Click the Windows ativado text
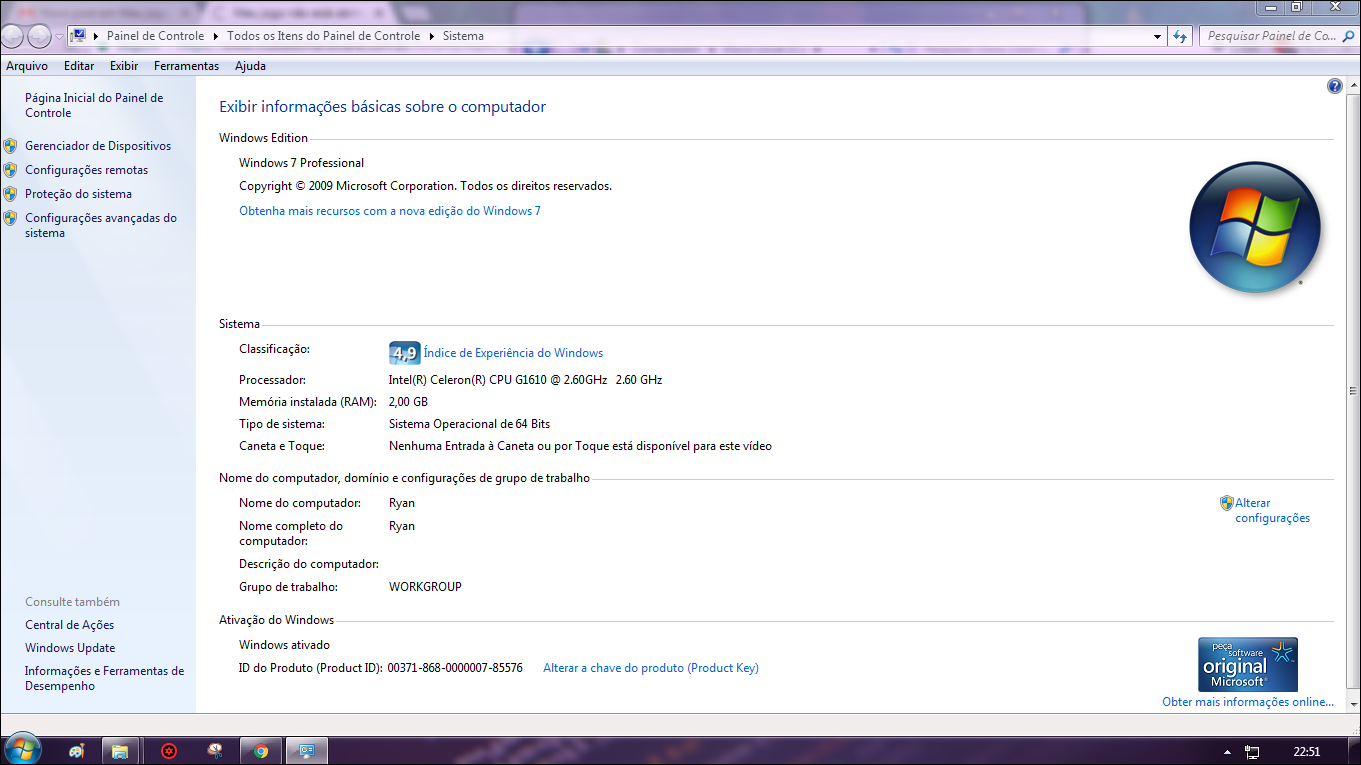 tap(284, 645)
